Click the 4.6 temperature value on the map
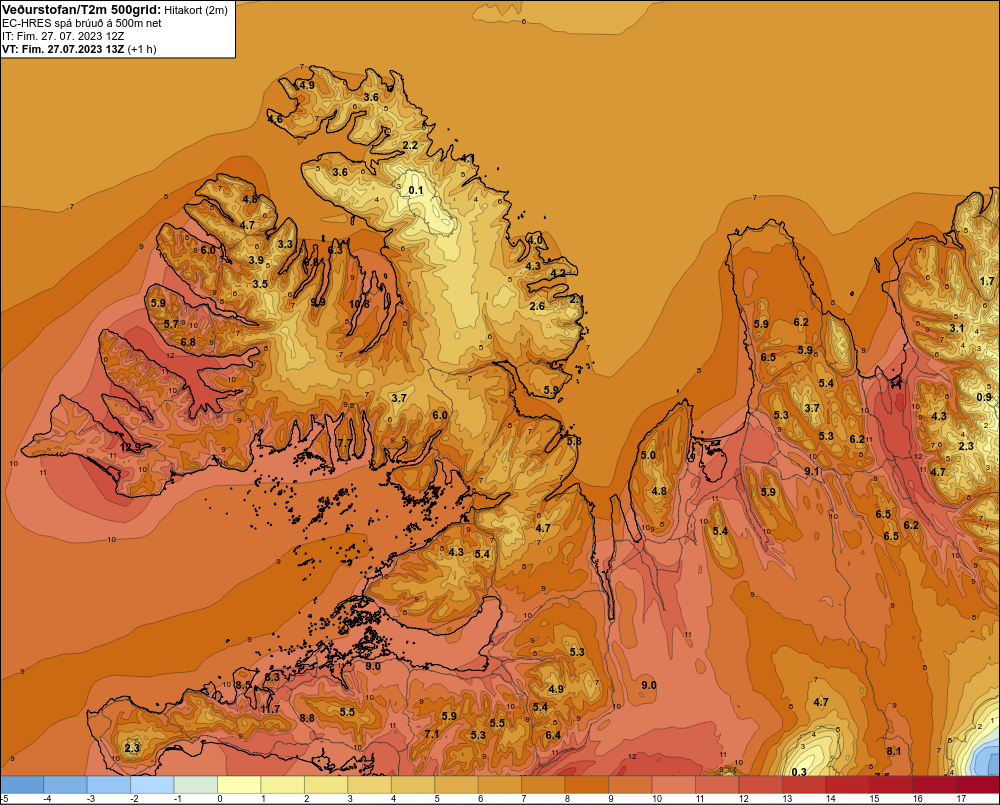 pyautogui.click(x=275, y=119)
